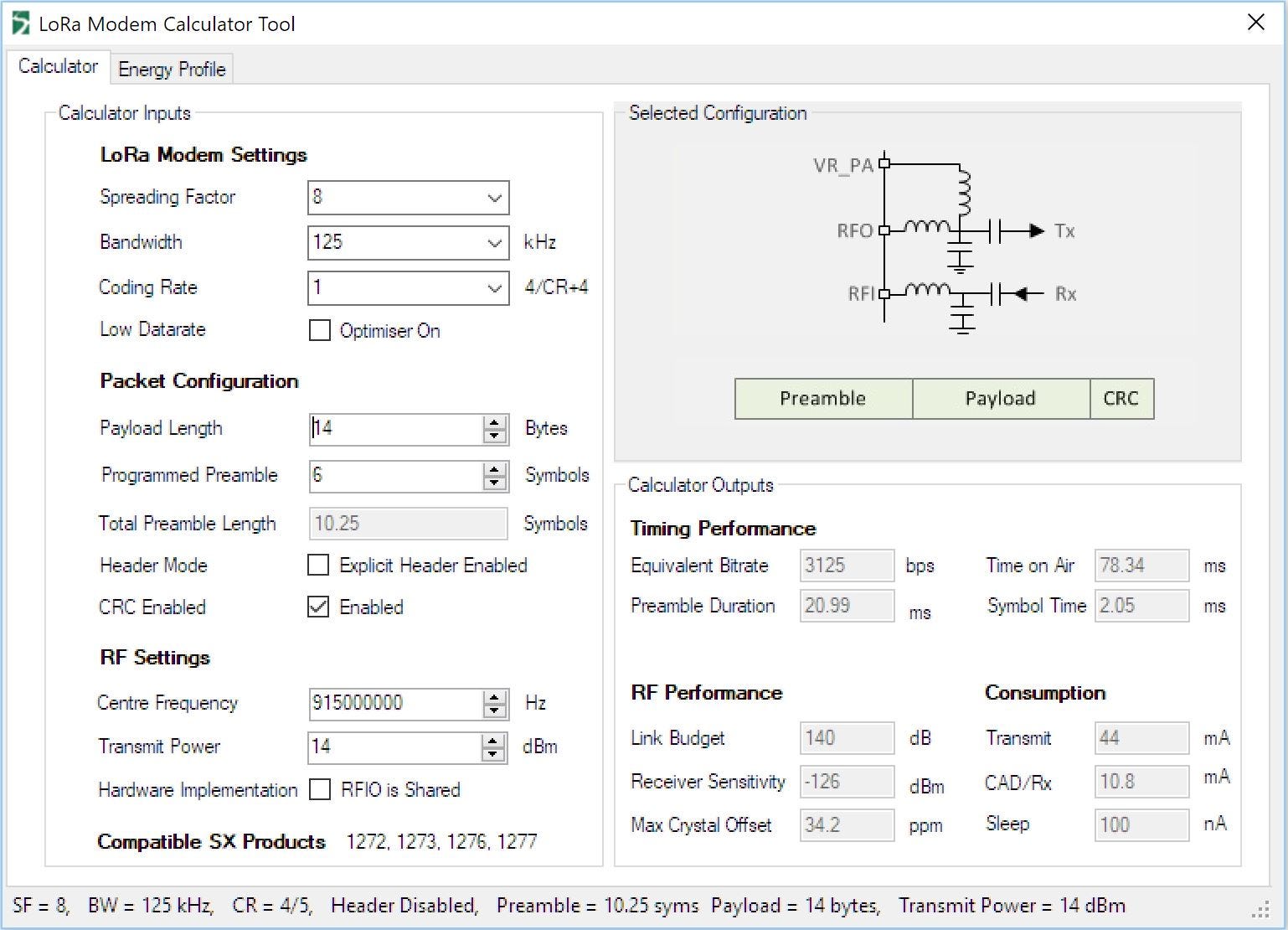Click into the Programmed Preamble field
Screen dimensions: 1288x930
(x=396, y=476)
